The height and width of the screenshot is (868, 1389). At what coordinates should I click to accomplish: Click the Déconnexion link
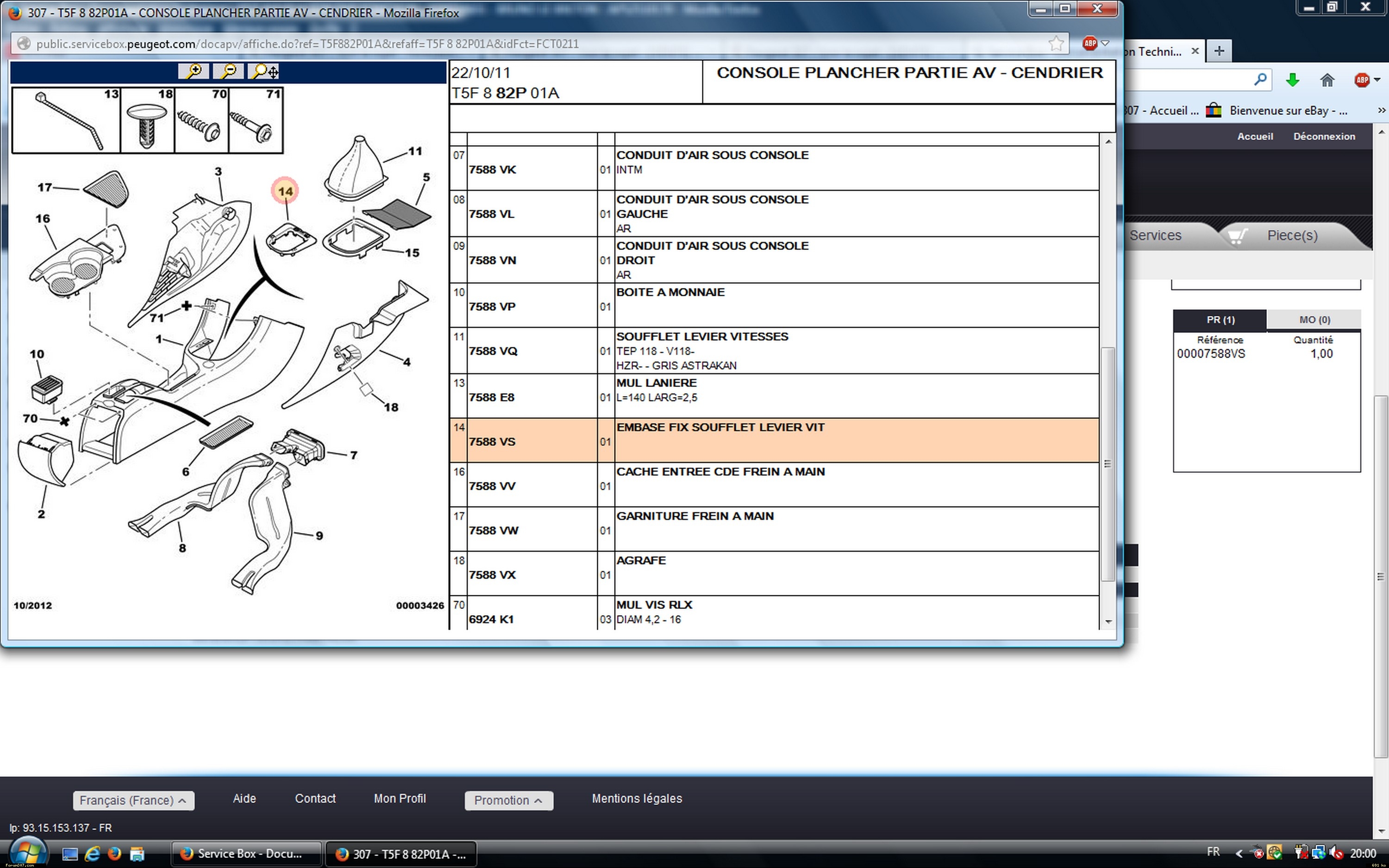1324,136
